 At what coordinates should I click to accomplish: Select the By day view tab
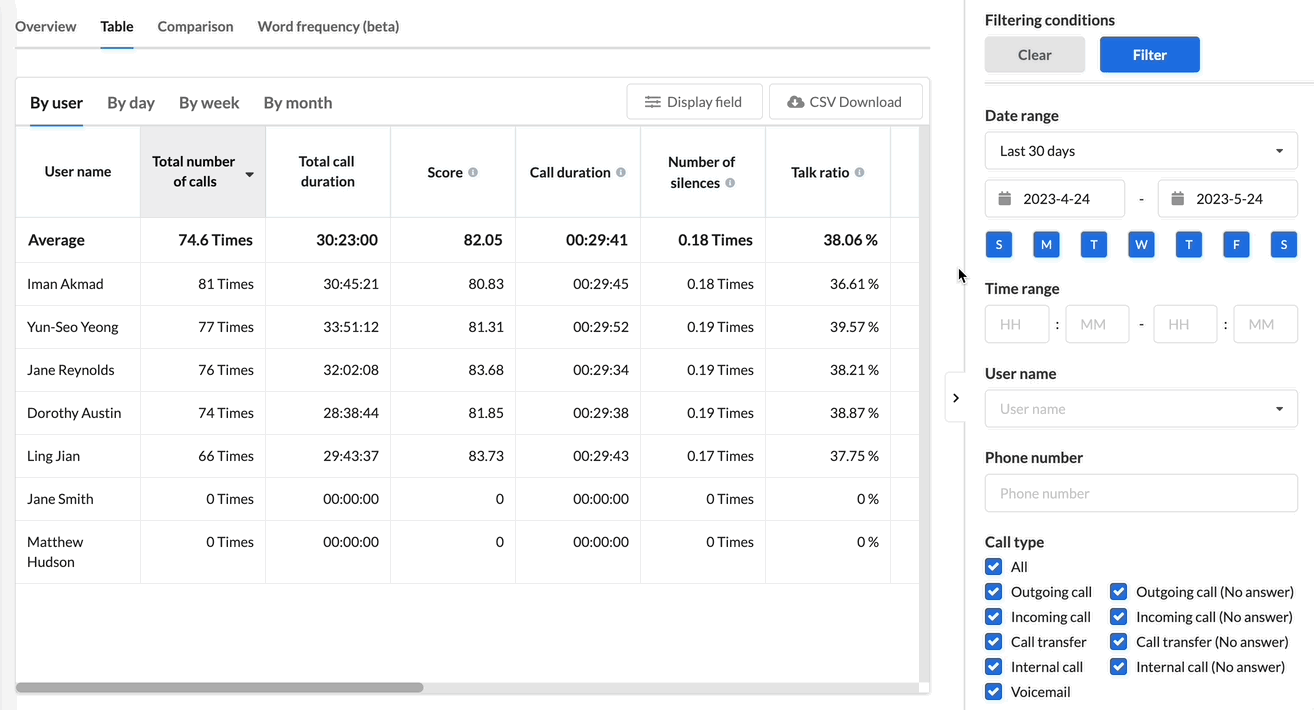pyautogui.click(x=131, y=103)
